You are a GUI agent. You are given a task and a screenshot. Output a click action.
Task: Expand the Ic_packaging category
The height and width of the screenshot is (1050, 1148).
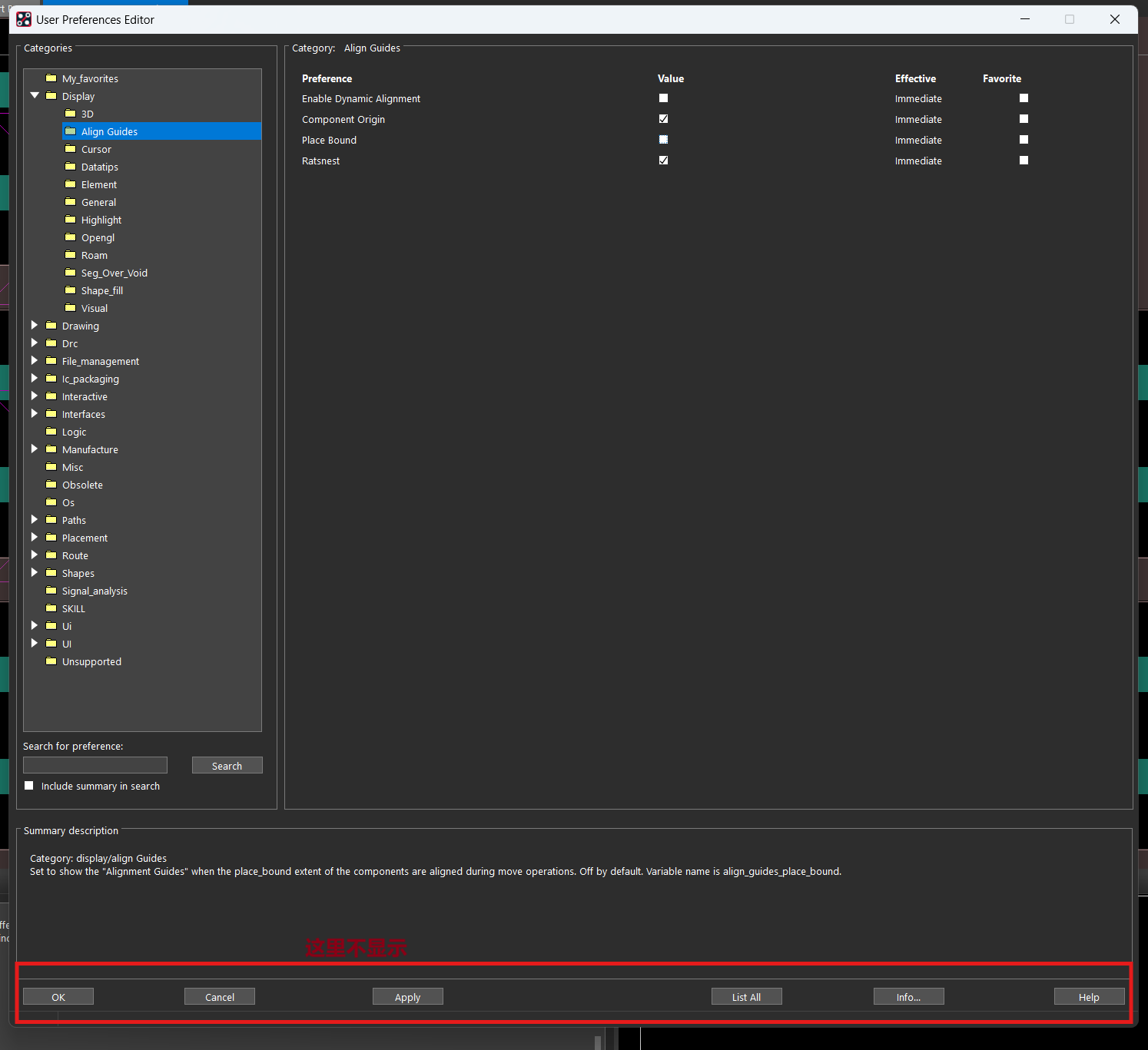[35, 378]
